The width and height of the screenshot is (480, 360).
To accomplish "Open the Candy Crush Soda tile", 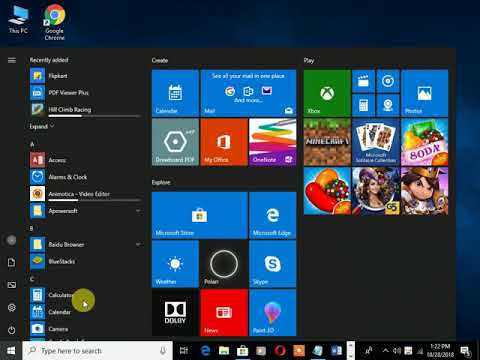I will (425, 142).
